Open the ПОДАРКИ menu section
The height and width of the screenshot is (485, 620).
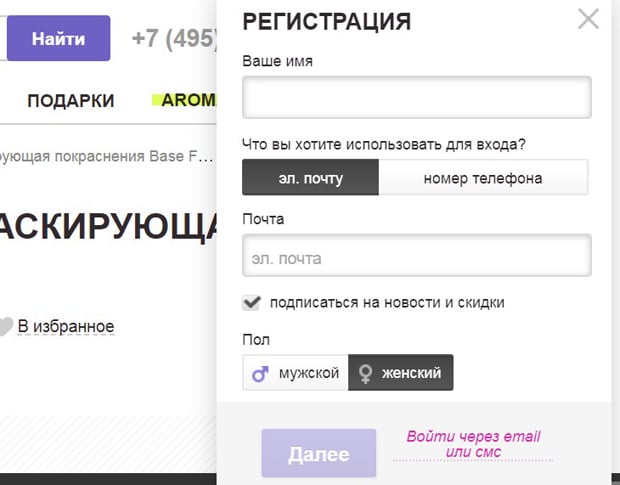(x=70, y=101)
